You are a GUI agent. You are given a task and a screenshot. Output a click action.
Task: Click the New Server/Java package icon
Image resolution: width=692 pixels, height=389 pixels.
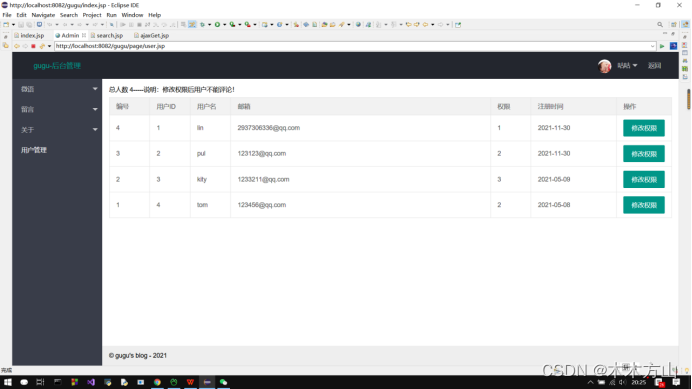click(x=264, y=25)
